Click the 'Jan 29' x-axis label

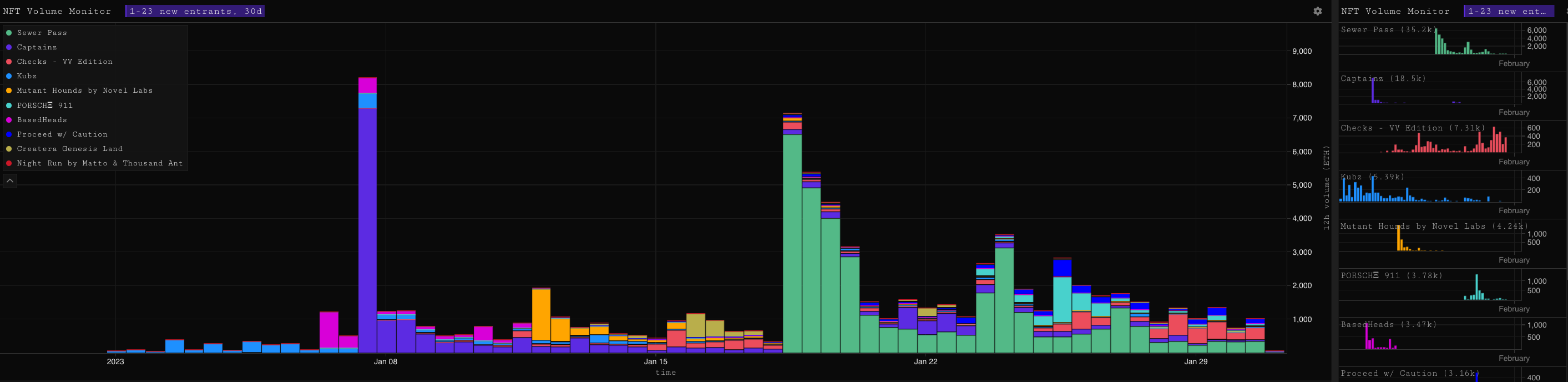point(1196,361)
